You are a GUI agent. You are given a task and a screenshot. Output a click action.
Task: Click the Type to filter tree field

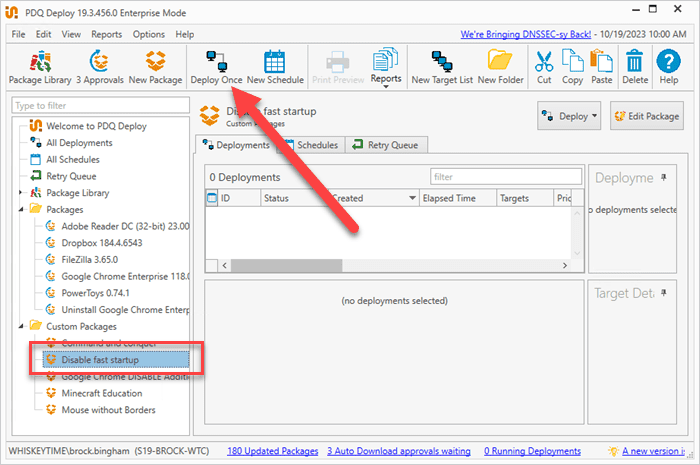pyautogui.click(x=100, y=105)
